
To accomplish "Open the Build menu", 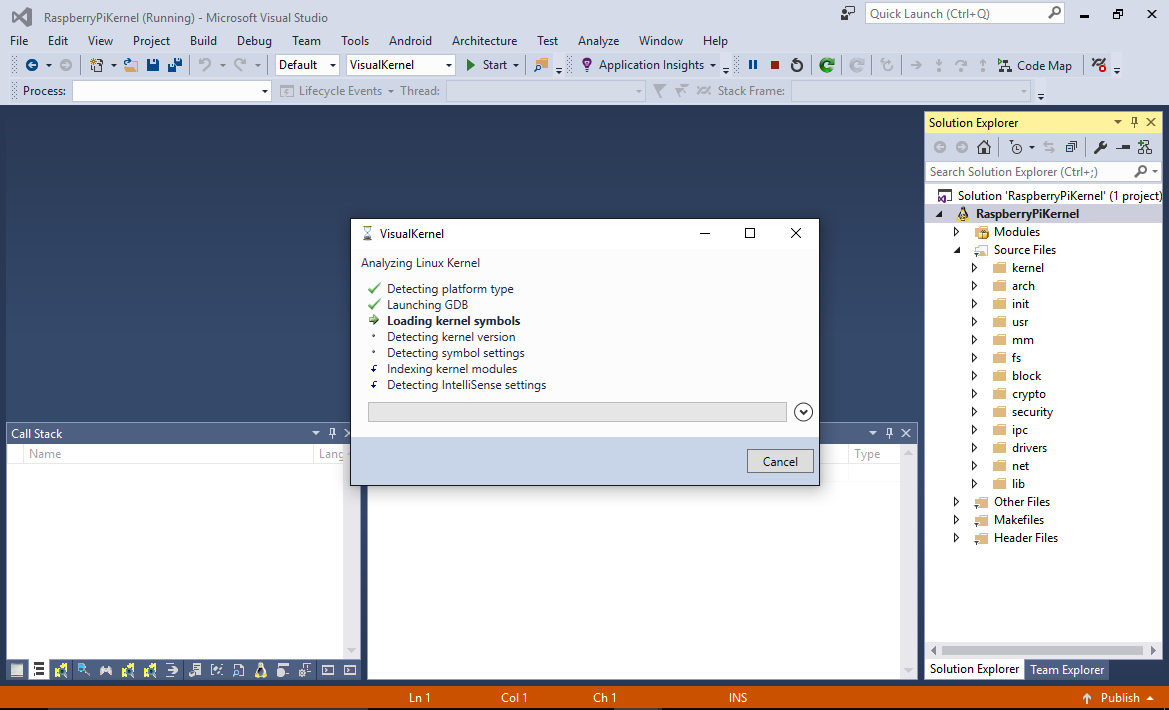I will pos(203,41).
